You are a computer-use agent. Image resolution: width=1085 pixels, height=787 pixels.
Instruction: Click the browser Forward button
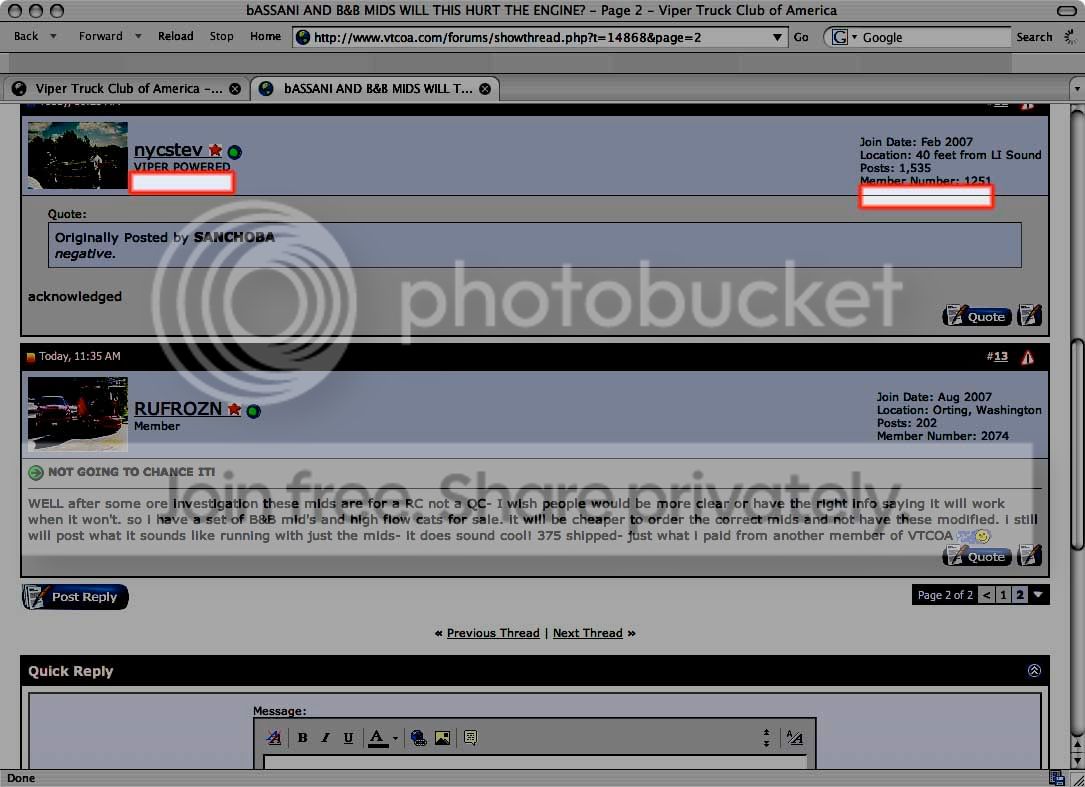100,36
